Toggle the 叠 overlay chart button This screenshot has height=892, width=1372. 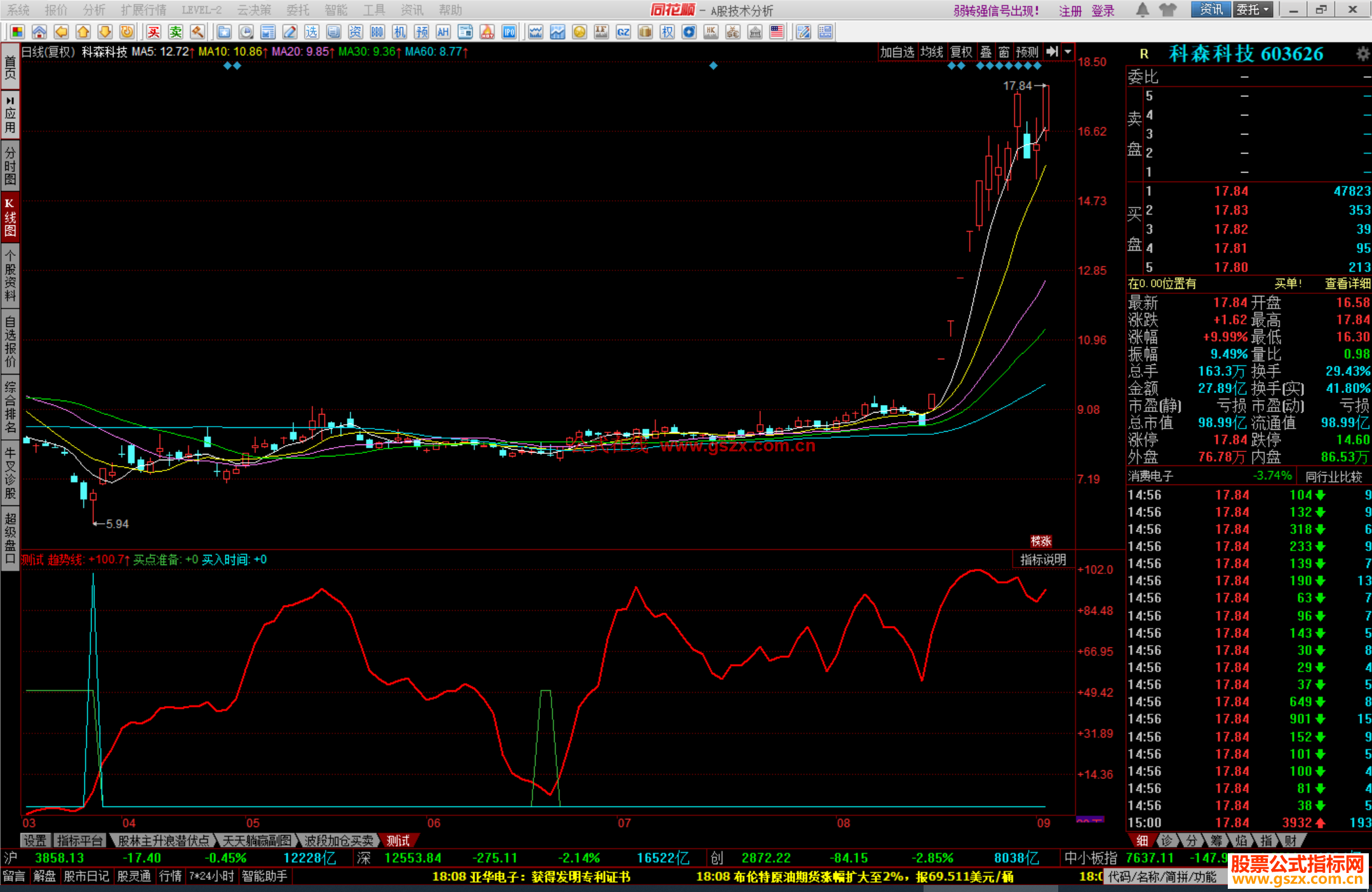[x=986, y=52]
